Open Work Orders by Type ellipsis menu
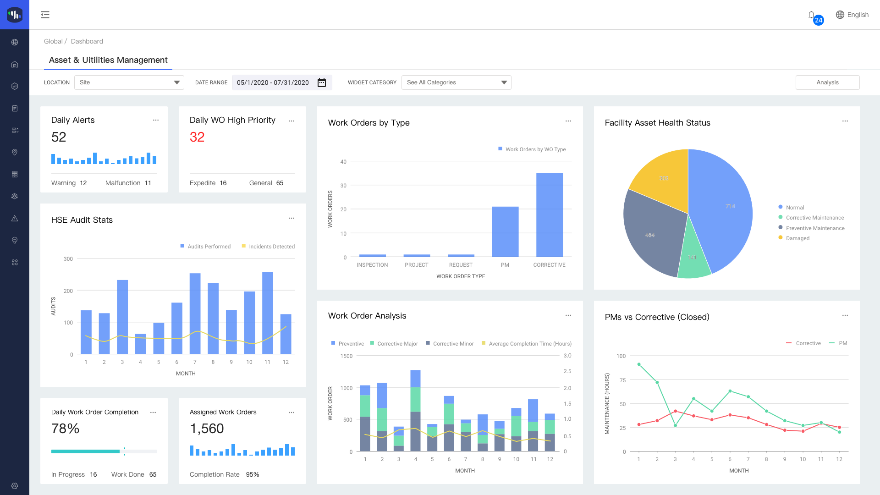Screen dimensions: 880x495 [x=568, y=121]
